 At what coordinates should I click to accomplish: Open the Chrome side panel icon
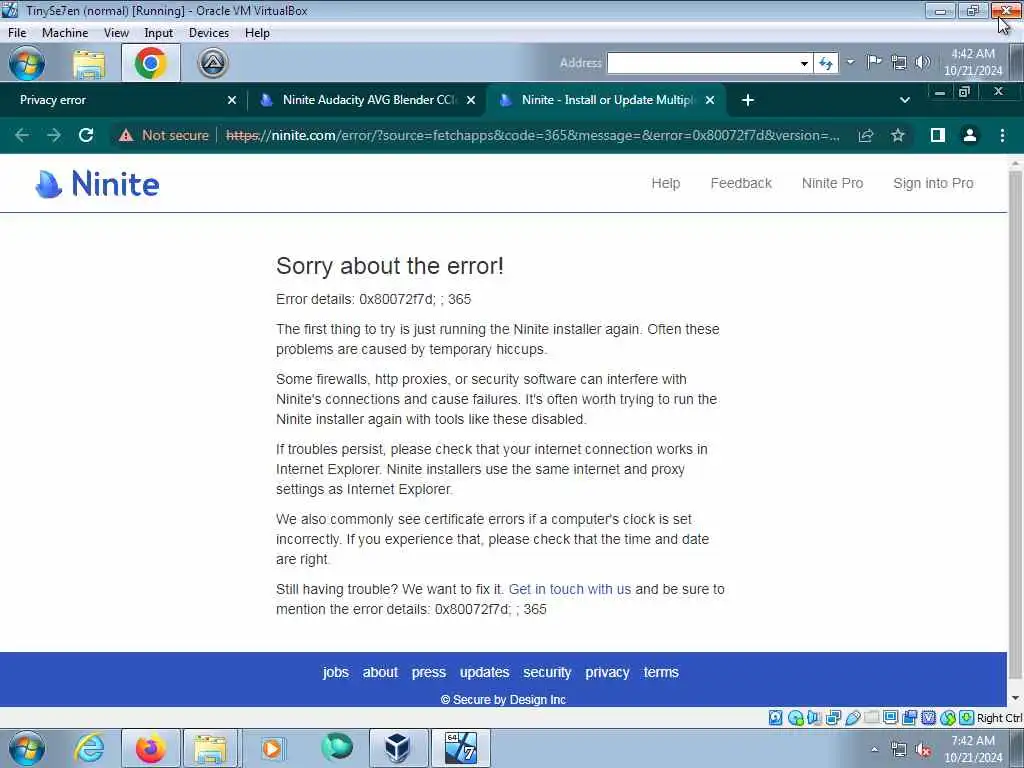coord(937,135)
